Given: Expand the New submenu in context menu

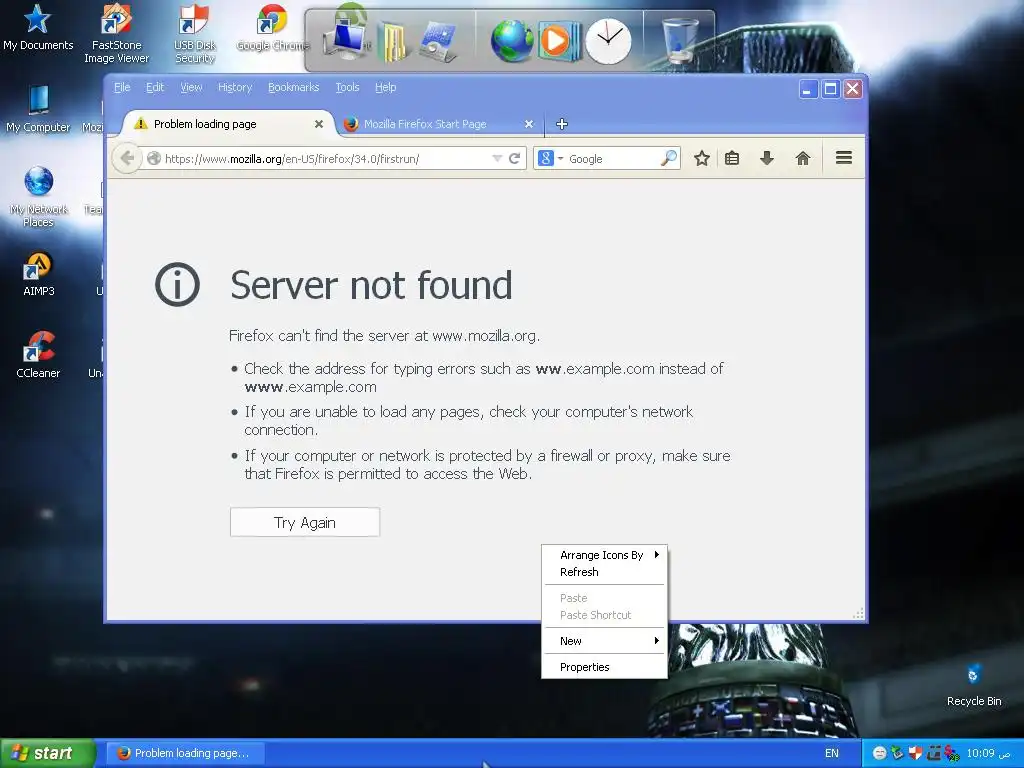Looking at the screenshot, I should 605,641.
